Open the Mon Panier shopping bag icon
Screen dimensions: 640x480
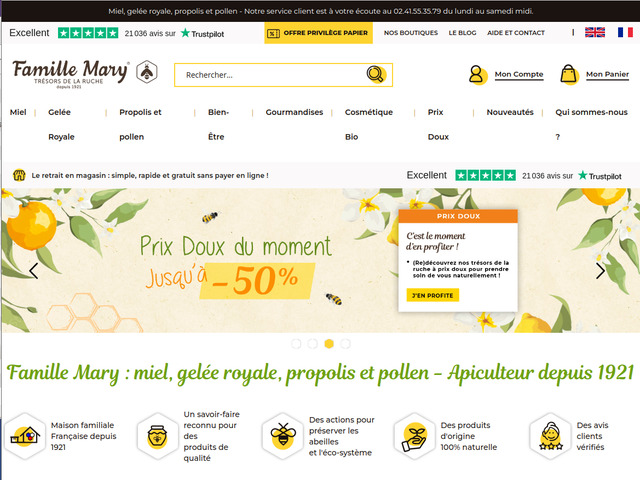(569, 75)
